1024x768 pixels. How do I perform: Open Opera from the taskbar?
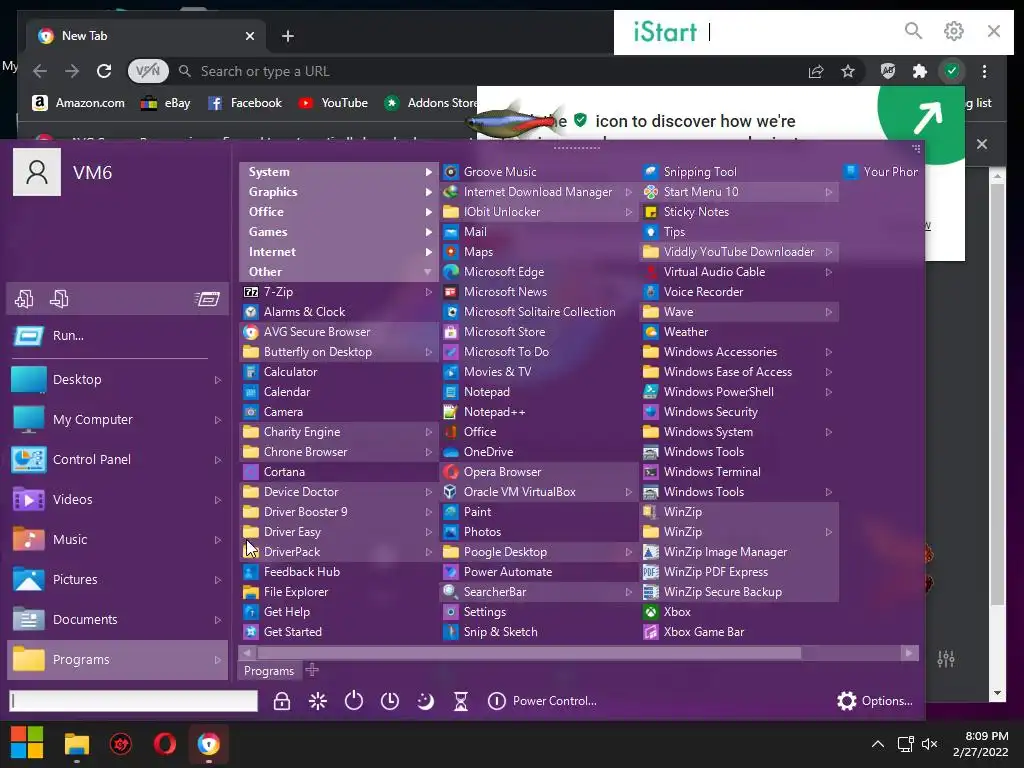coord(165,743)
